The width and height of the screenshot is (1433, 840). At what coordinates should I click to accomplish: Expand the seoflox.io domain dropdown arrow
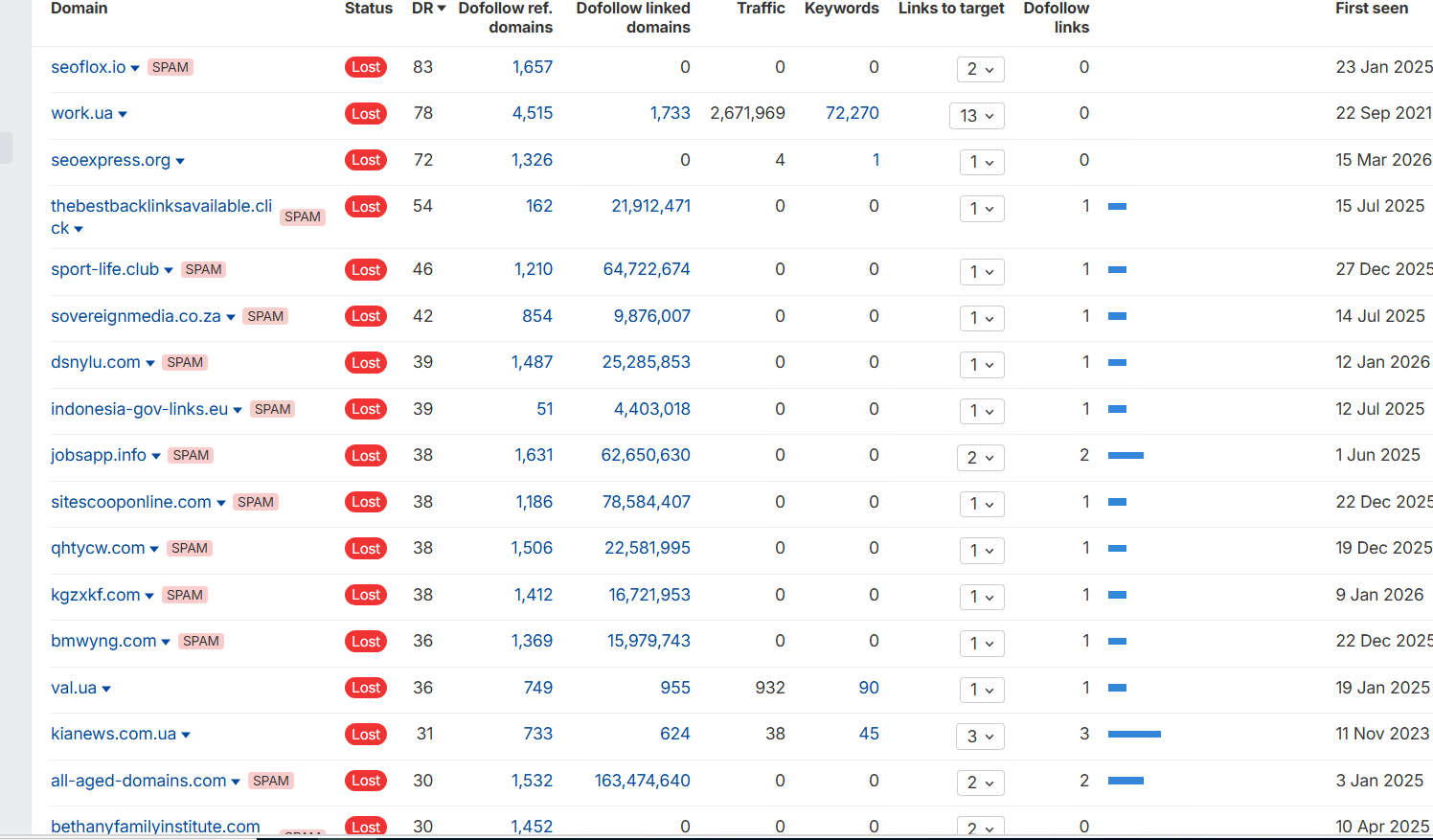click(135, 69)
